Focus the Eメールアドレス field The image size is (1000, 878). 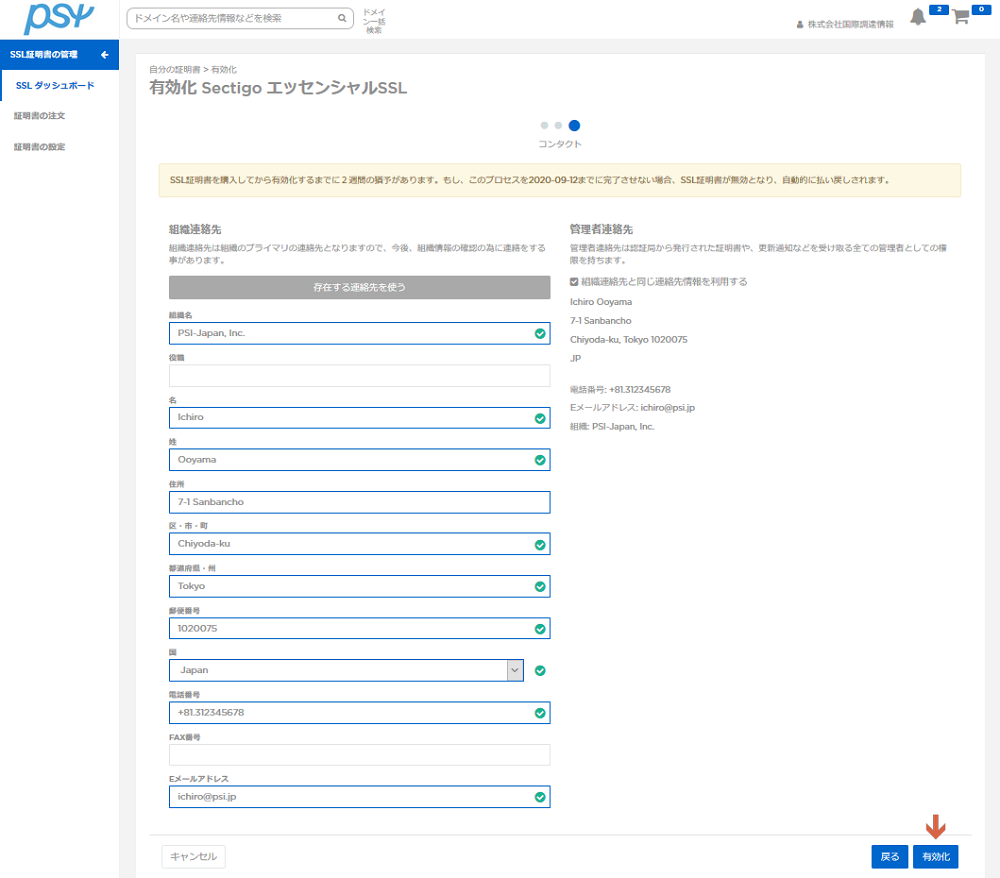[x=360, y=796]
